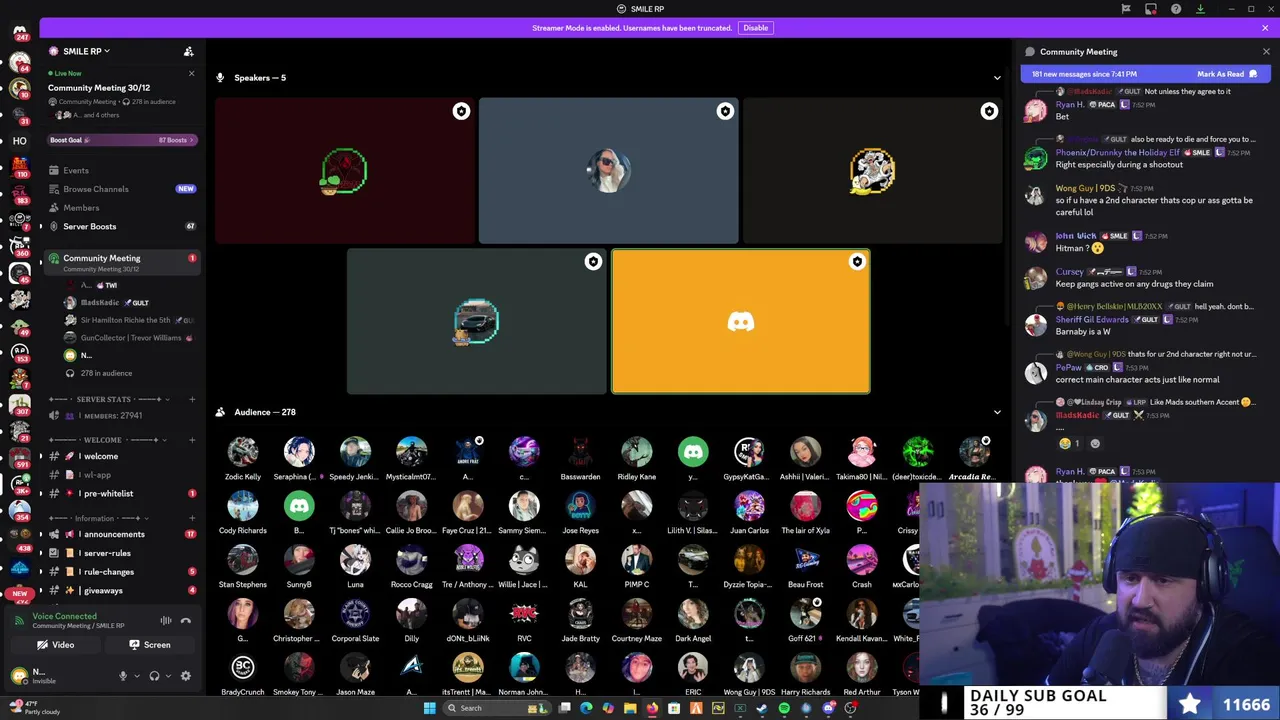Open voice noise suppression waveform icon
This screenshot has height=720, width=1280.
[166, 621]
